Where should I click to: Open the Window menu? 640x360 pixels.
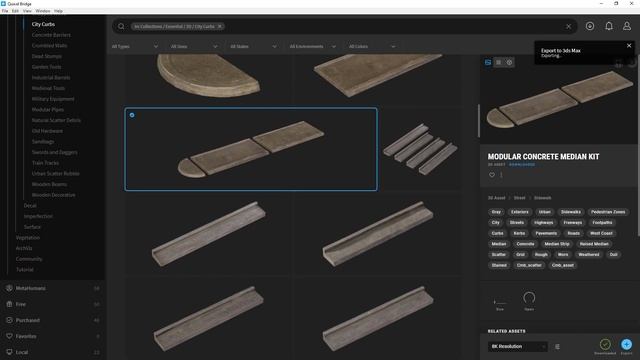pos(43,11)
